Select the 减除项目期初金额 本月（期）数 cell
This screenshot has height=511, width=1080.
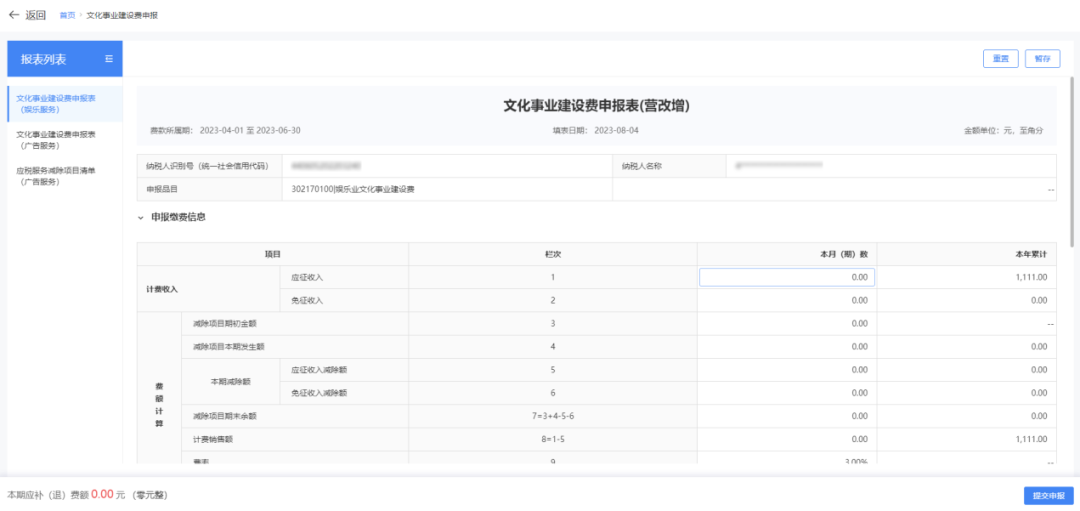[x=786, y=323]
